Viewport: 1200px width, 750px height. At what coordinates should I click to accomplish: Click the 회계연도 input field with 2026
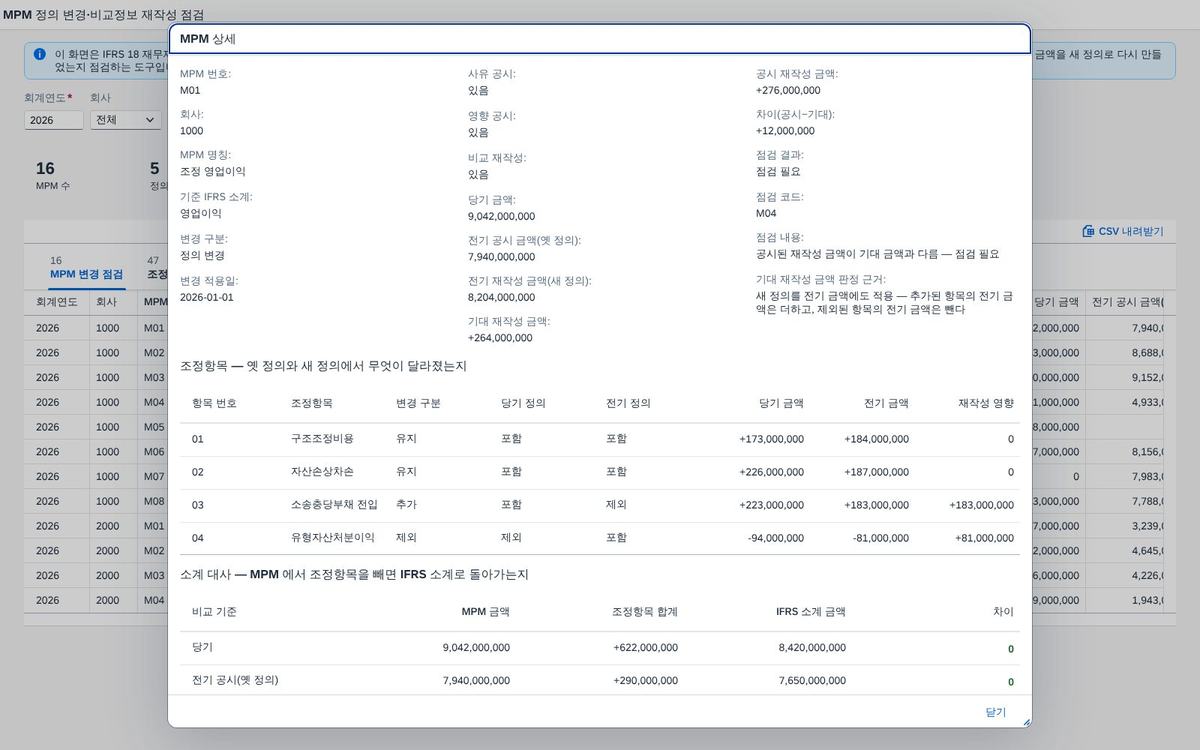(54, 120)
